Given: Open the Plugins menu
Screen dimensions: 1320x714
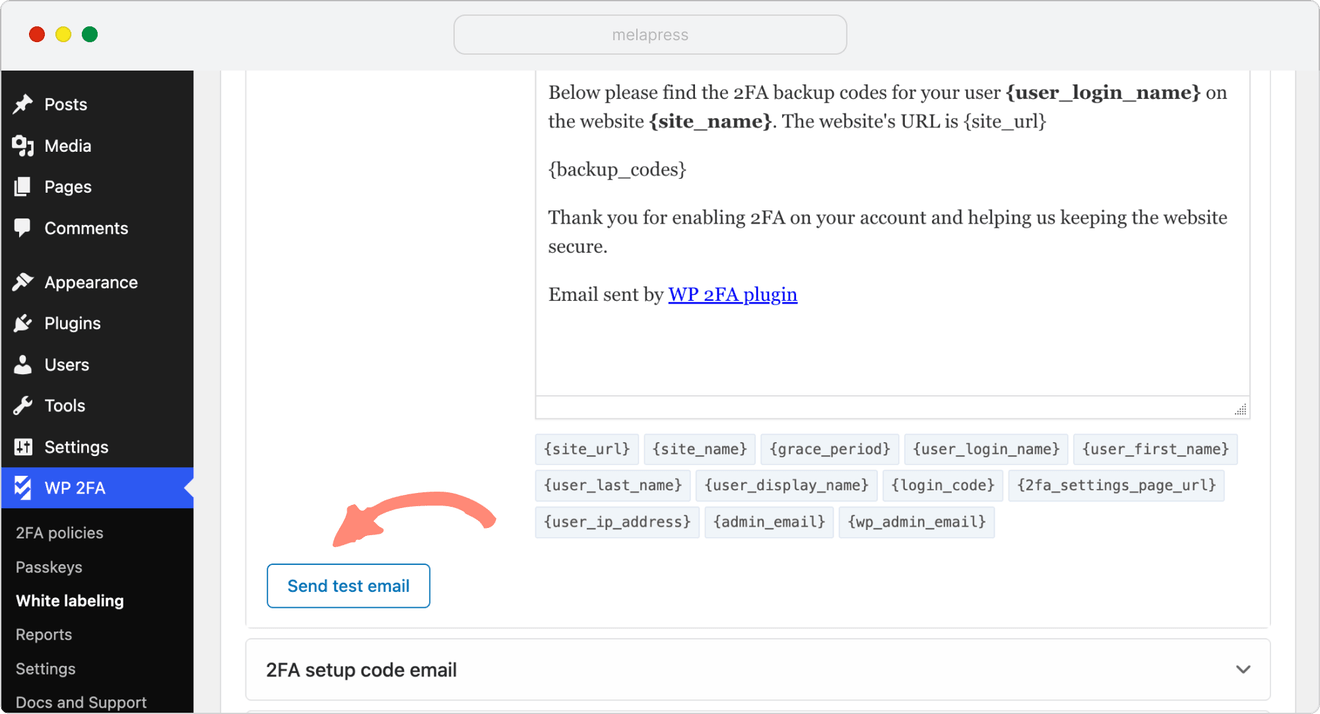Looking at the screenshot, I should click(x=97, y=323).
